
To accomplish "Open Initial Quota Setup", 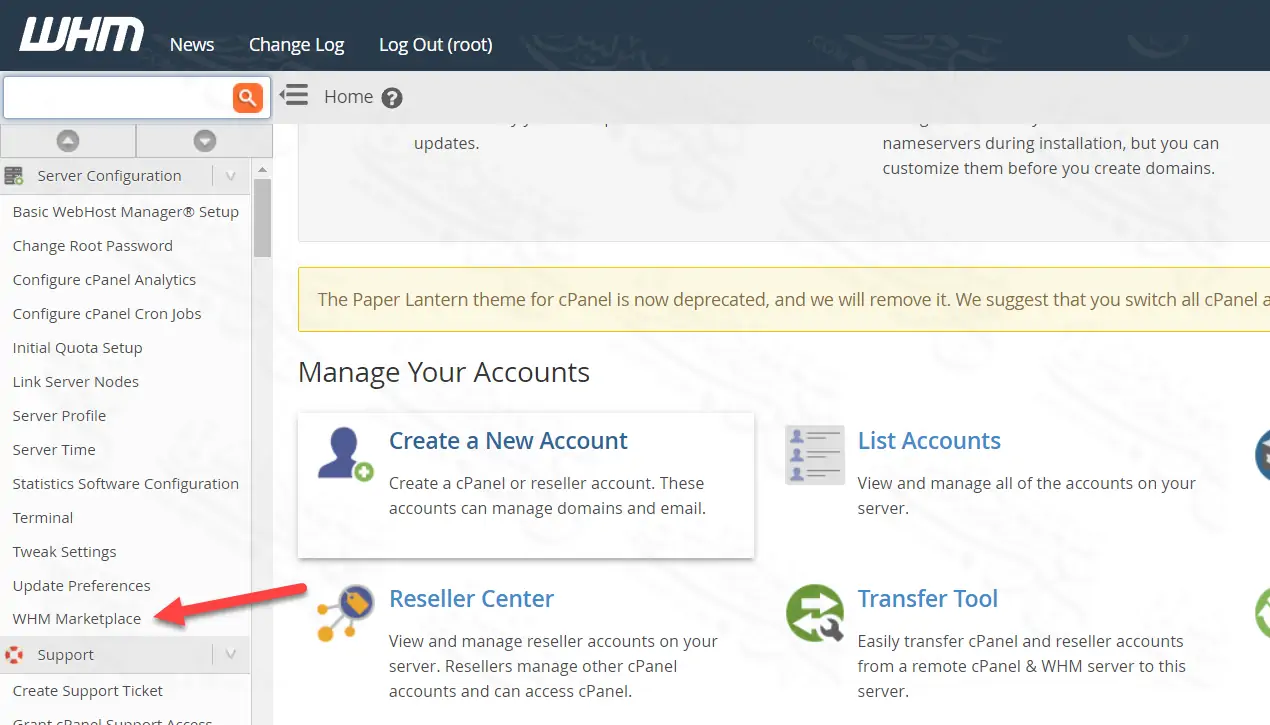I will (x=77, y=348).
